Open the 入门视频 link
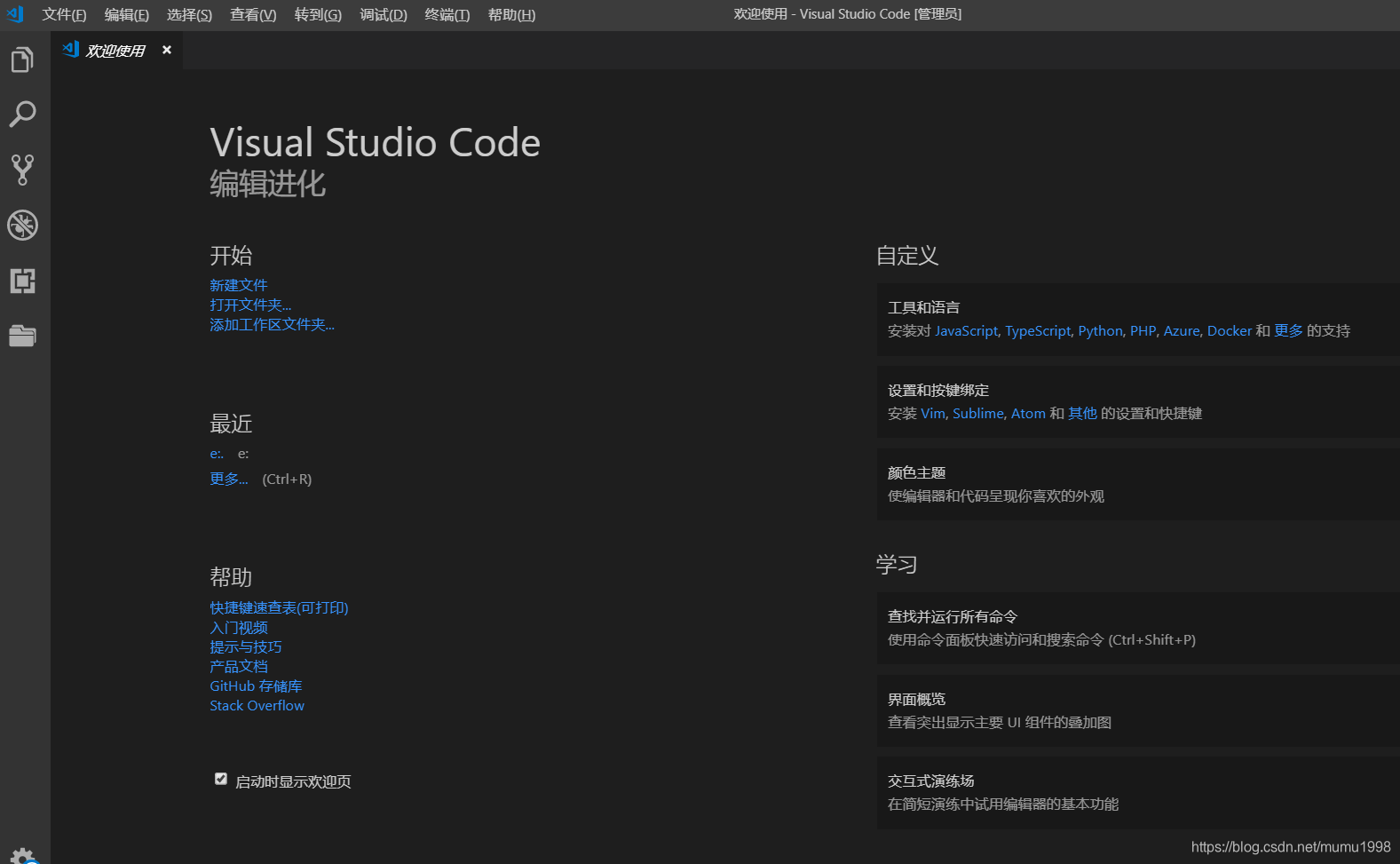The image size is (1400, 864). pos(238,627)
